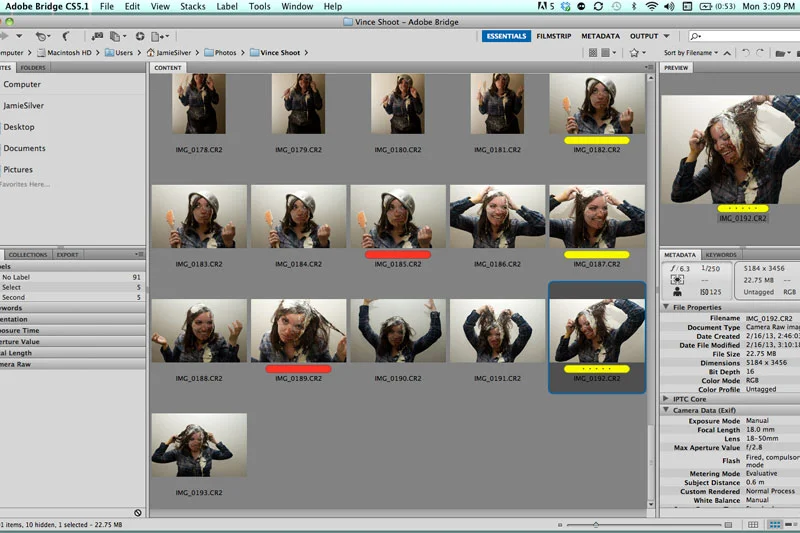Toggle ascending sort order arrow
This screenshot has height=533, width=800.
point(727,53)
